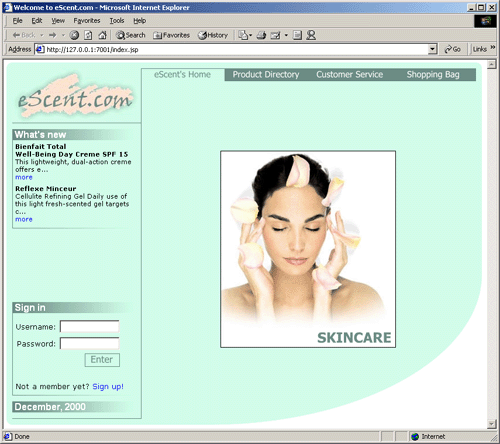Click into the Username field
Screen dimensions: 500x444
(89, 326)
